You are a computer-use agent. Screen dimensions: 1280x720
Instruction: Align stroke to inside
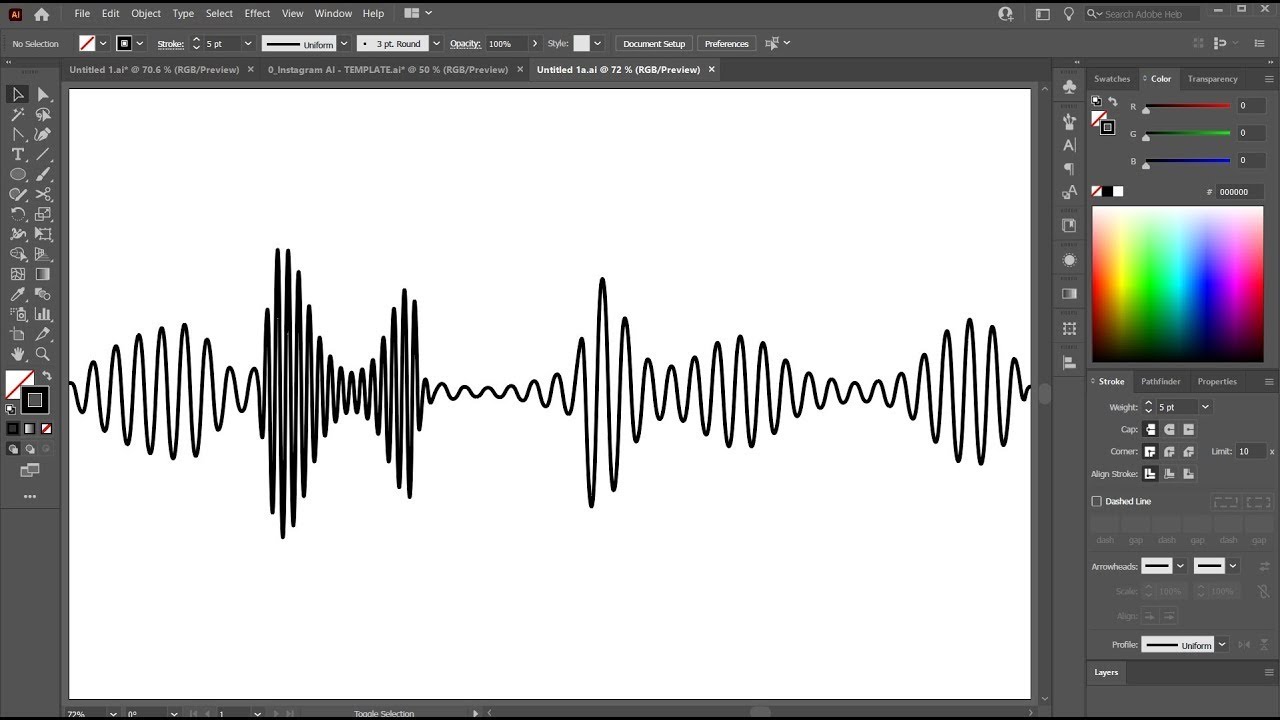(x=1169, y=474)
